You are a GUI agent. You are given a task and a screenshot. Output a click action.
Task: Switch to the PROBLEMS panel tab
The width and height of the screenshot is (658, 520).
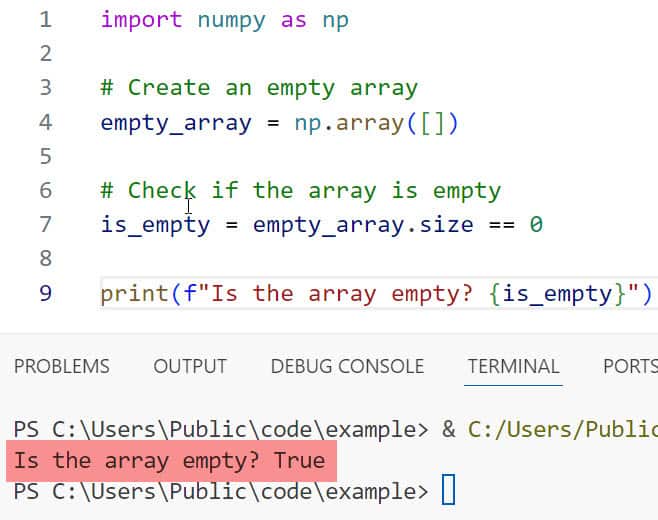point(62,366)
